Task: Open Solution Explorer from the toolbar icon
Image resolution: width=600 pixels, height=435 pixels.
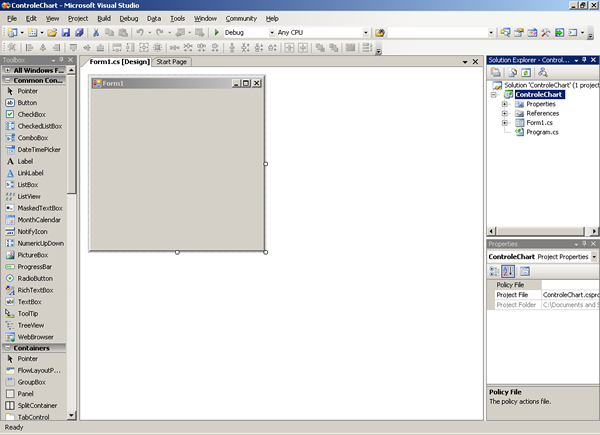Action: [x=505, y=33]
